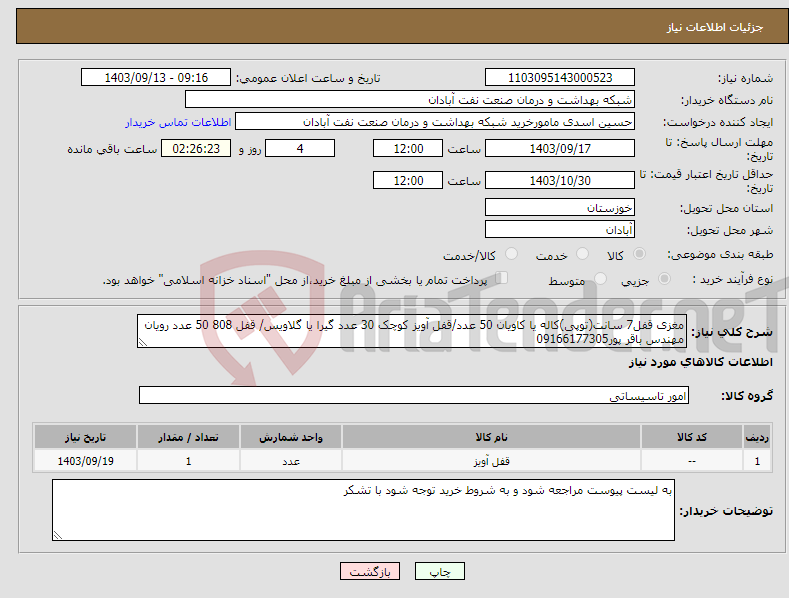The image size is (789, 598).
Task: Click the نام کالا column header
Action: [x=491, y=437]
